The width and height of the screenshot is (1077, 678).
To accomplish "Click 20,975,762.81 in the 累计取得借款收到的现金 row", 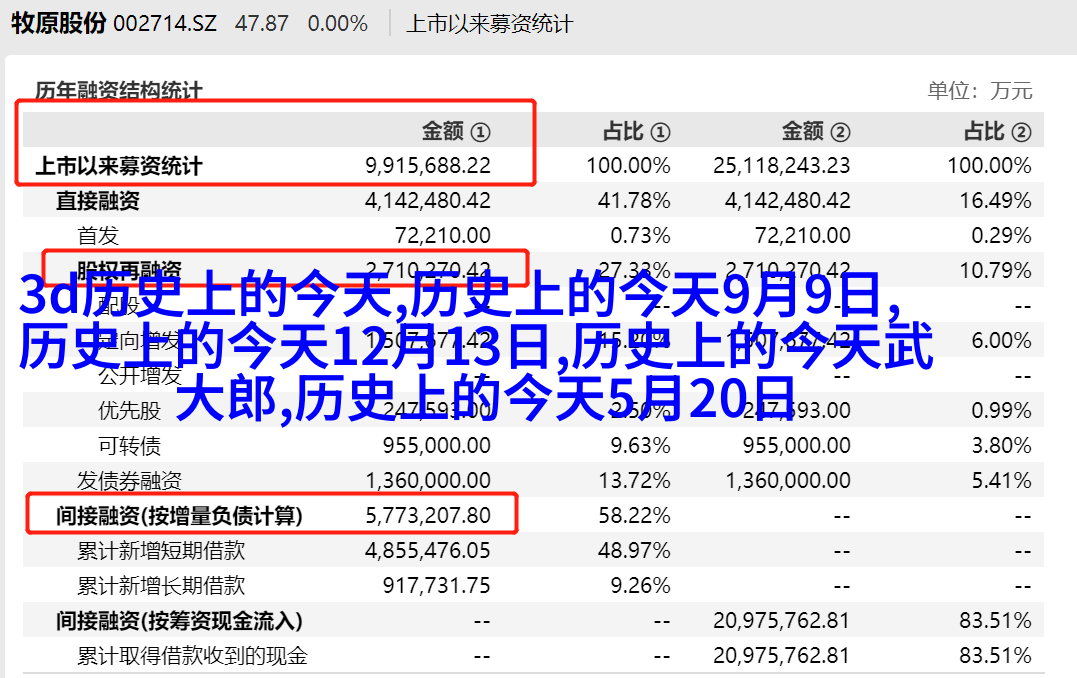I will 782,656.
